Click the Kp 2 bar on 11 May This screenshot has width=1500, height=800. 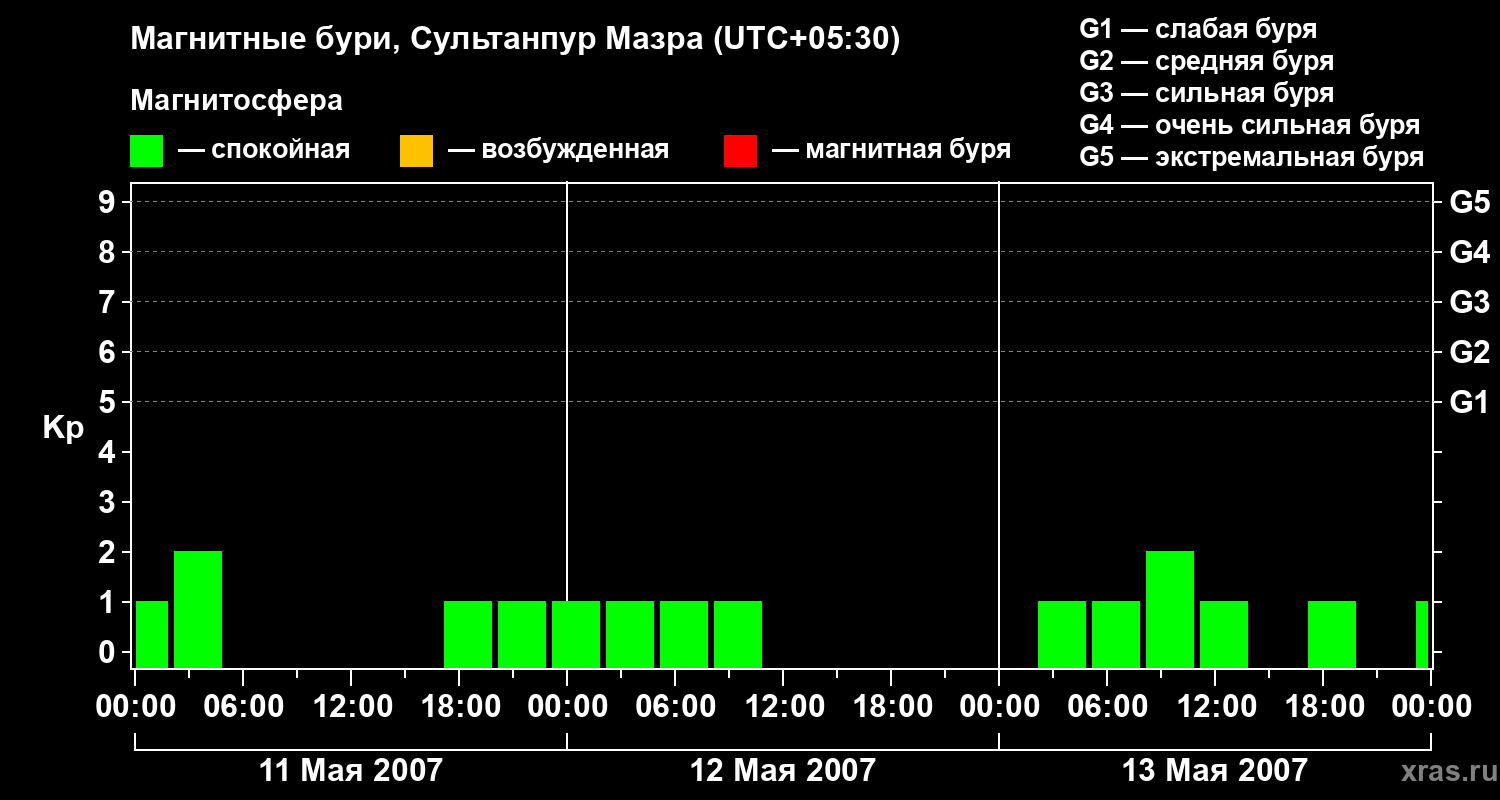tap(198, 609)
